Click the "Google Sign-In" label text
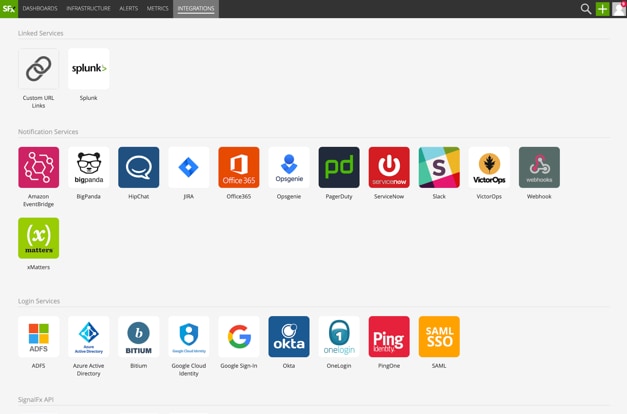Screen dimensions: 627x414 (239, 366)
